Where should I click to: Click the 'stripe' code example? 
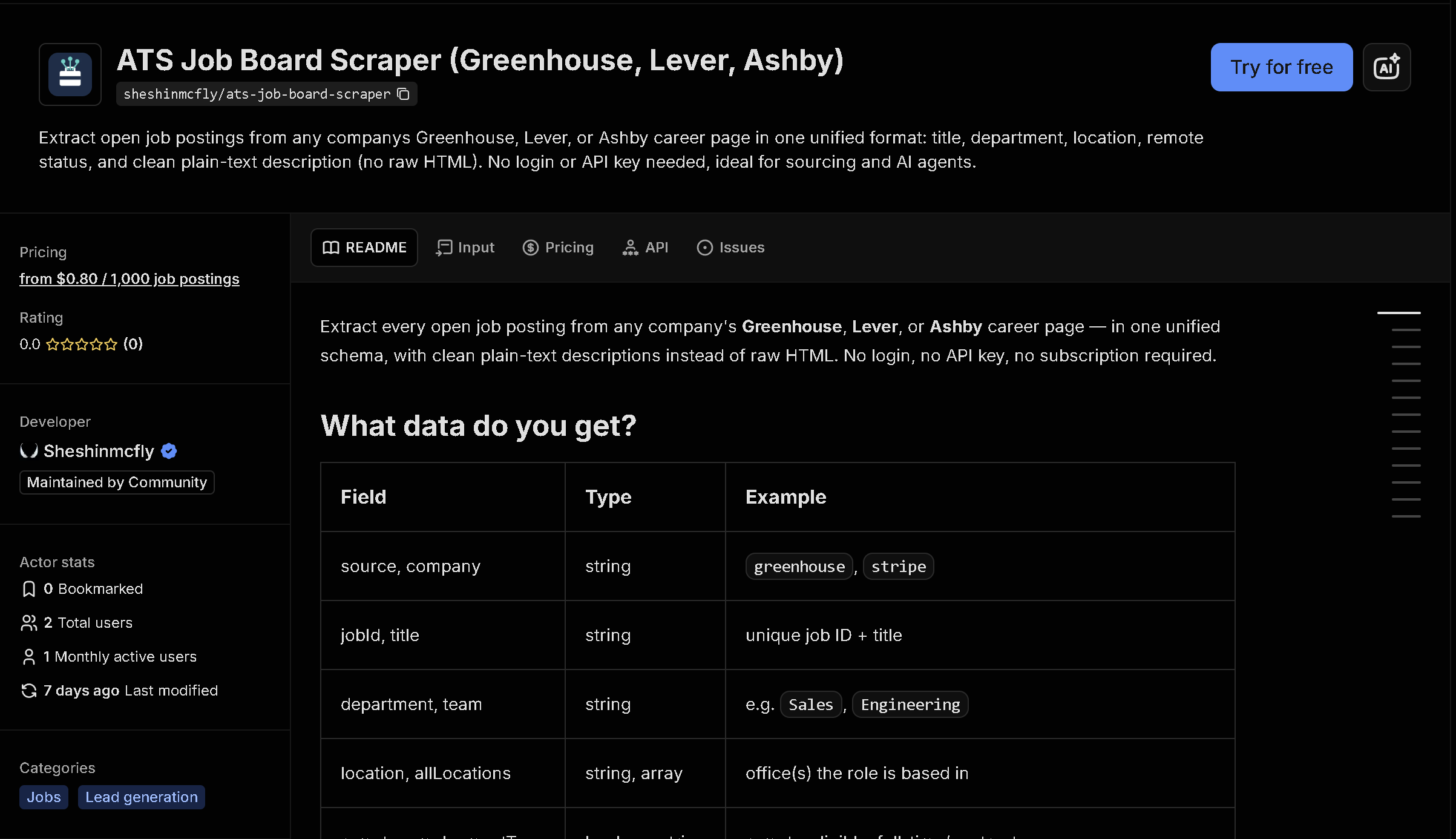tap(899, 567)
